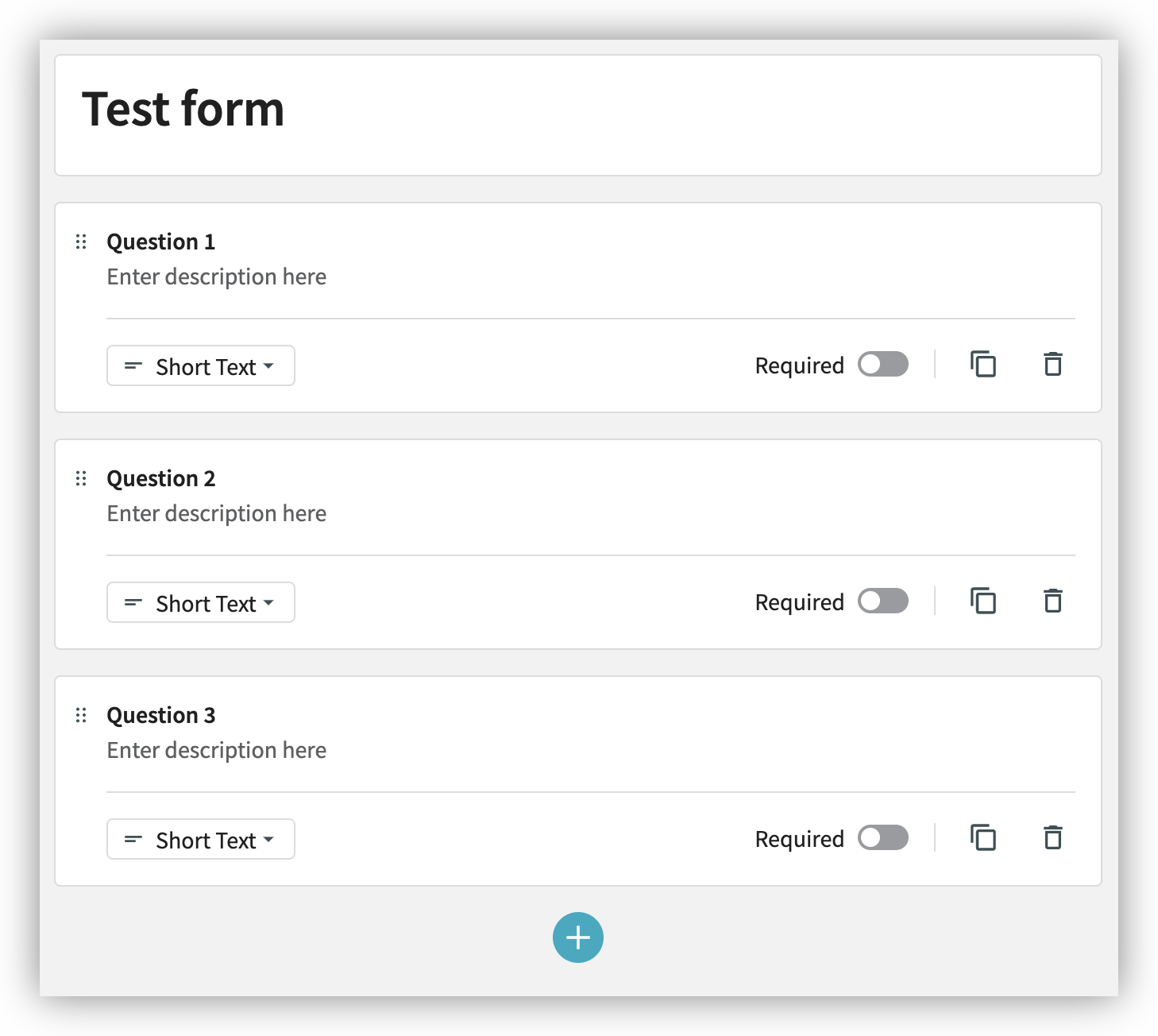The height and width of the screenshot is (1036, 1158).
Task: Add a new question with the plus button
Action: 578,937
